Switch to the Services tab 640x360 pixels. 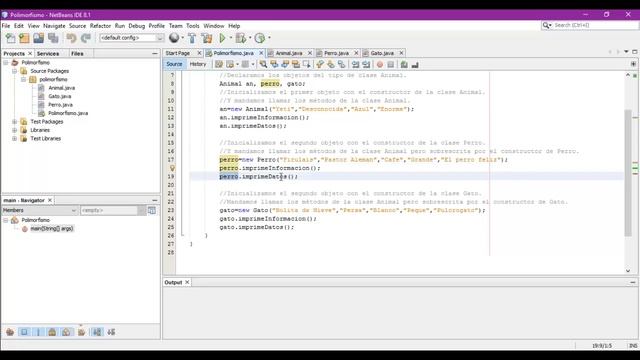pyautogui.click(x=48, y=53)
